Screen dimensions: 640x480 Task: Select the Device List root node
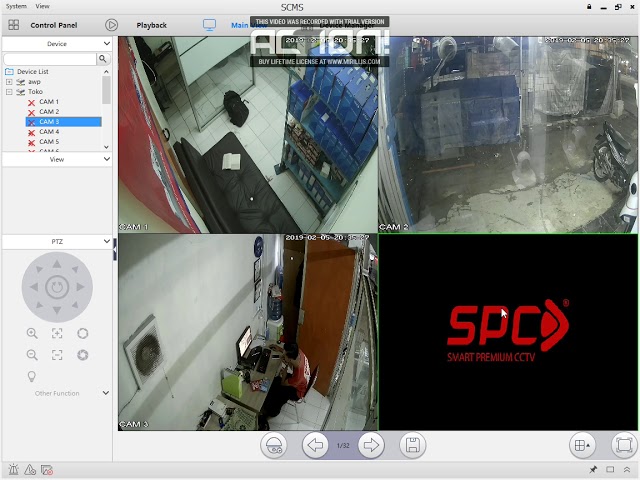32,71
